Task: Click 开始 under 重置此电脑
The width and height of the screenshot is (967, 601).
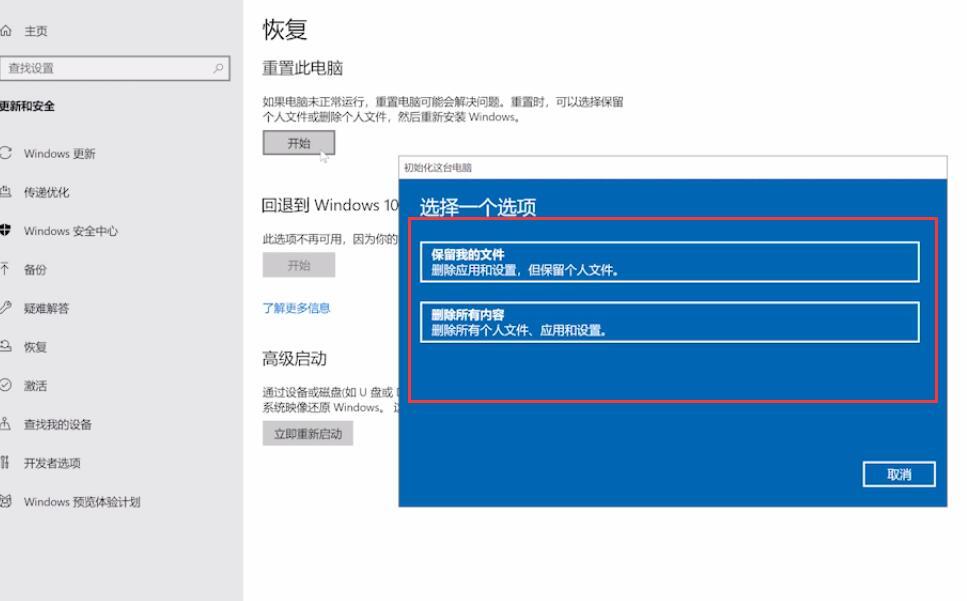Action: 299,143
